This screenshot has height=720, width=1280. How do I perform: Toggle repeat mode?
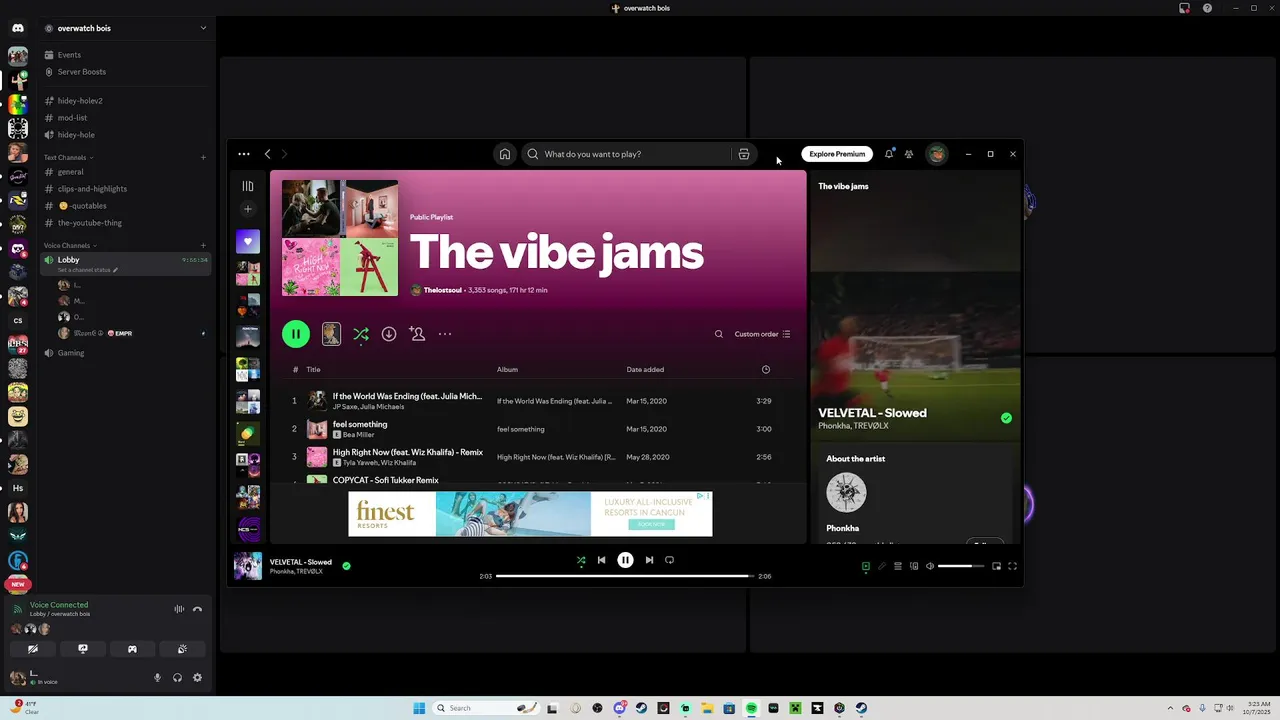(669, 560)
